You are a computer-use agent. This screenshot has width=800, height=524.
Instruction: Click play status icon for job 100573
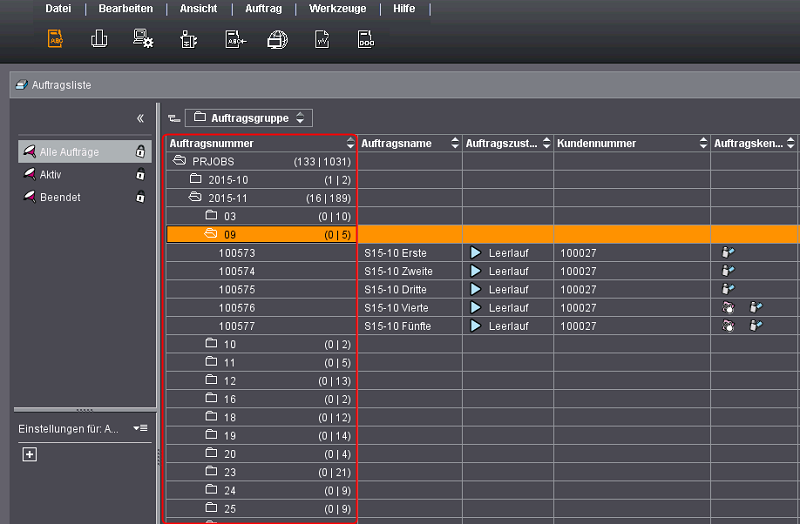pyautogui.click(x=476, y=252)
